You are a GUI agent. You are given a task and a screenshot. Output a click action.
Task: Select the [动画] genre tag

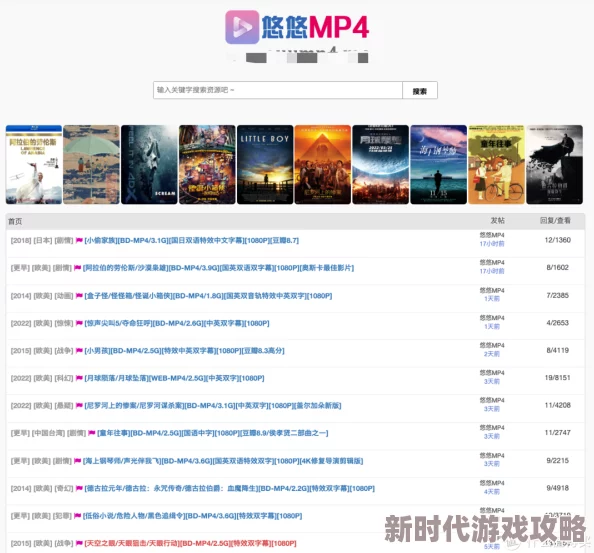(x=64, y=296)
